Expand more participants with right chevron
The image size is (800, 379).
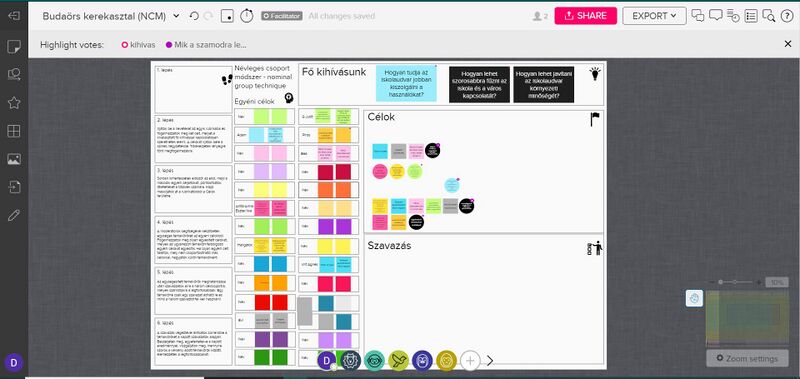[490, 361]
